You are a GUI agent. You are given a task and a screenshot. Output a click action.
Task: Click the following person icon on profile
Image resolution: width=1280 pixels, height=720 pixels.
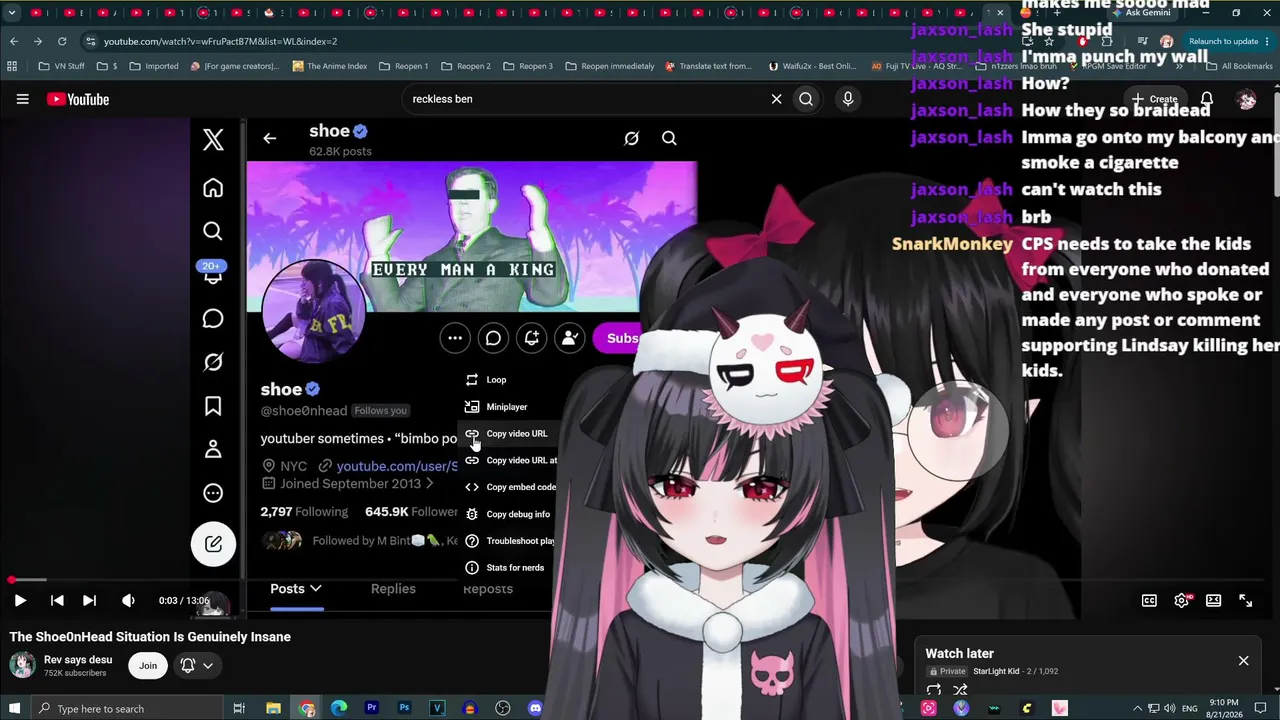pos(569,338)
